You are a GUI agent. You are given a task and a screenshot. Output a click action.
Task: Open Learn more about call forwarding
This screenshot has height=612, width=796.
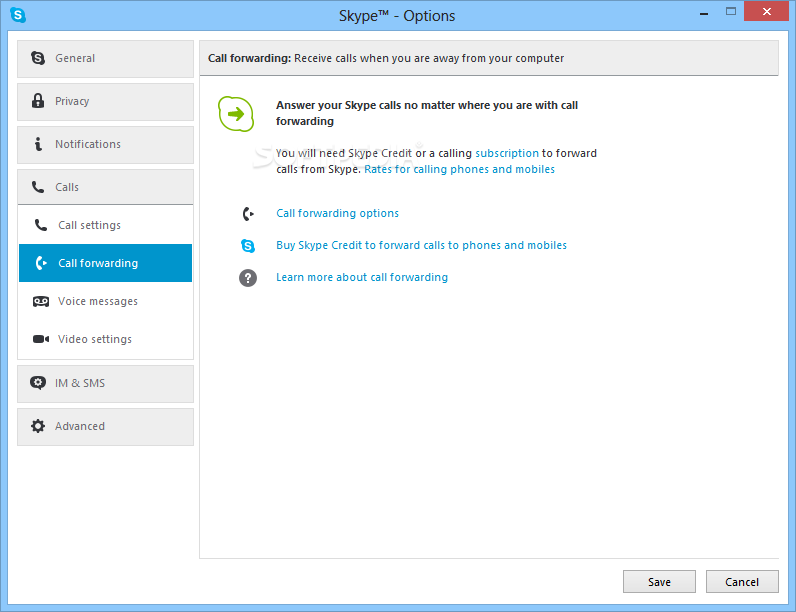(362, 277)
